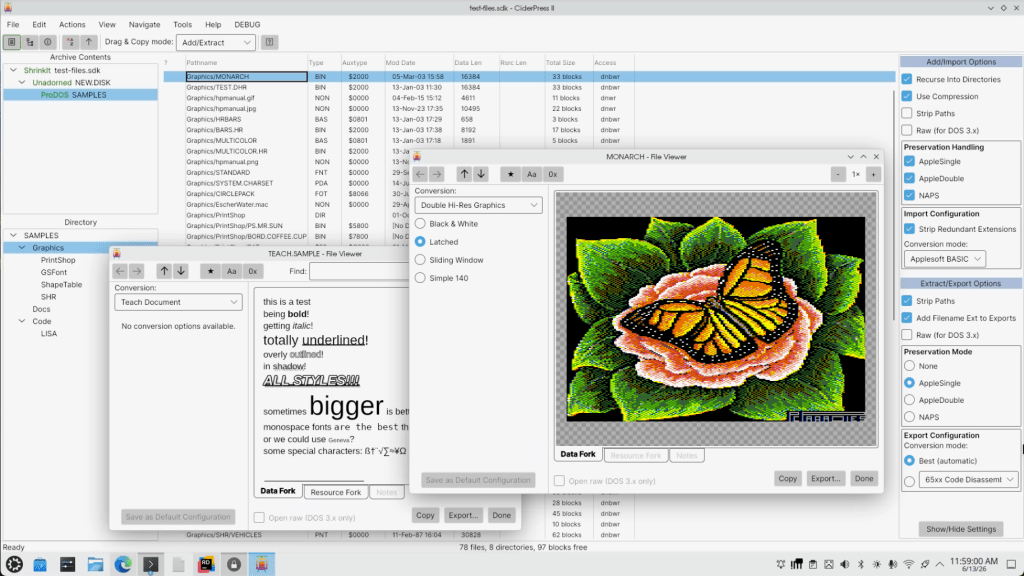Click the up arrow in TEACH.SAMPLE viewer
Image resolution: width=1024 pixels, height=576 pixels.
164,271
